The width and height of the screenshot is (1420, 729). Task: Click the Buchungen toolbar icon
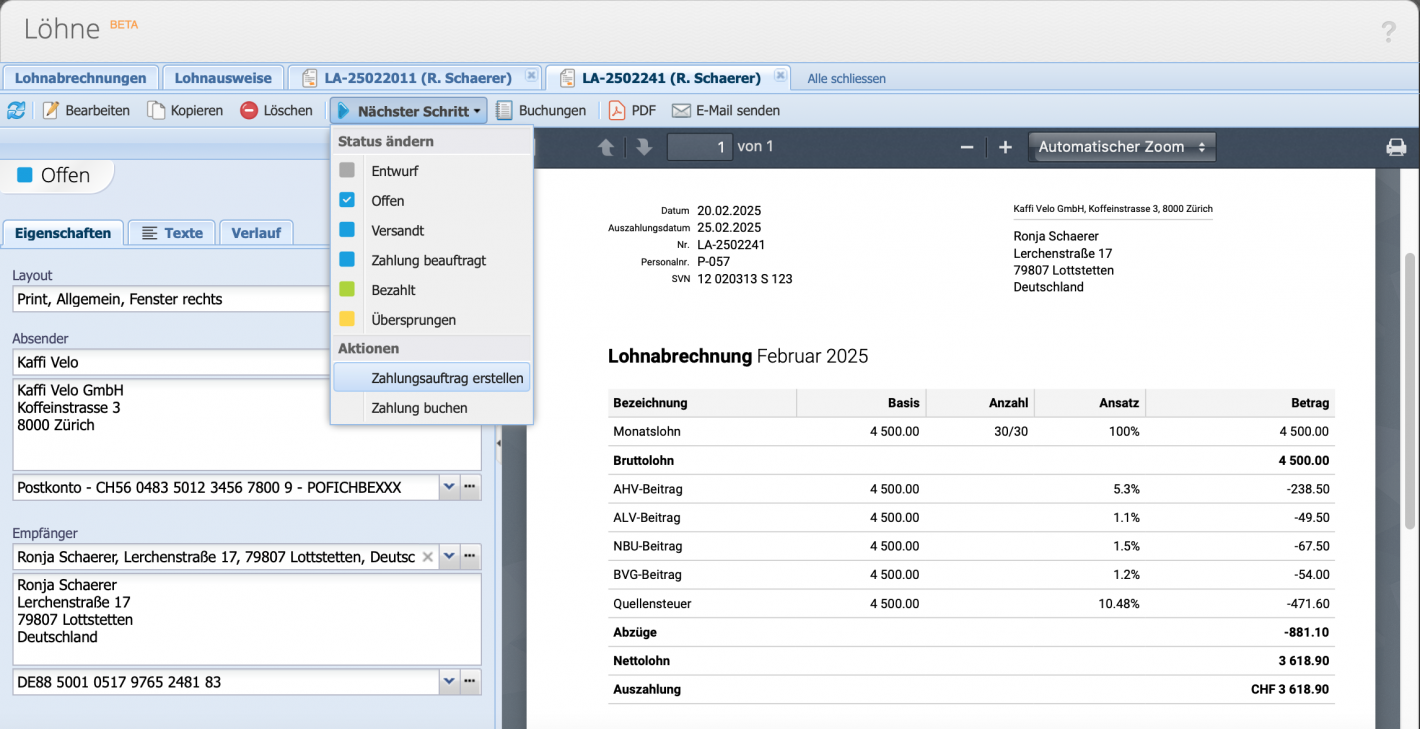506,110
